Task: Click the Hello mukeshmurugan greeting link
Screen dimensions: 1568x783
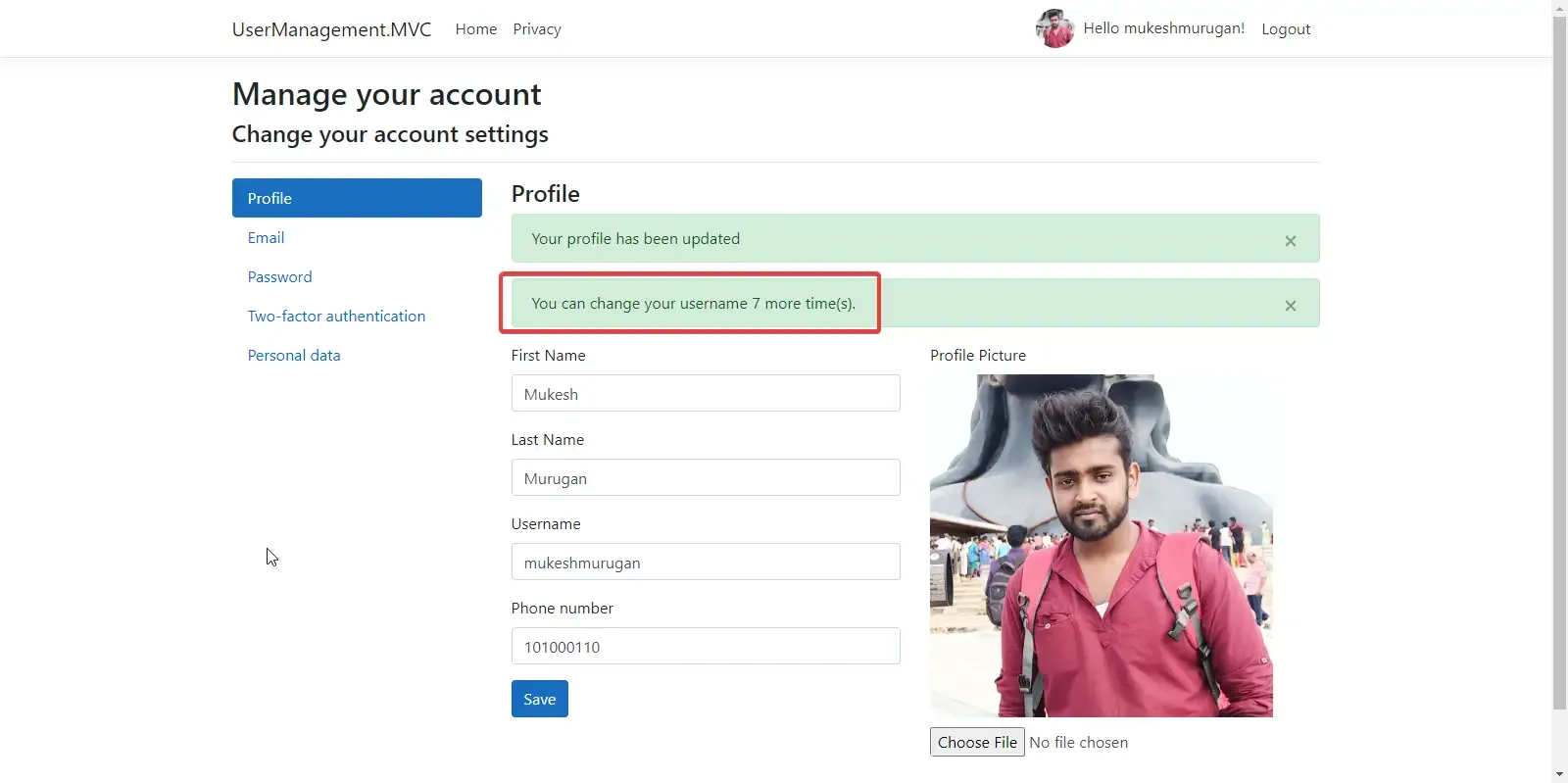Action: tap(1163, 28)
